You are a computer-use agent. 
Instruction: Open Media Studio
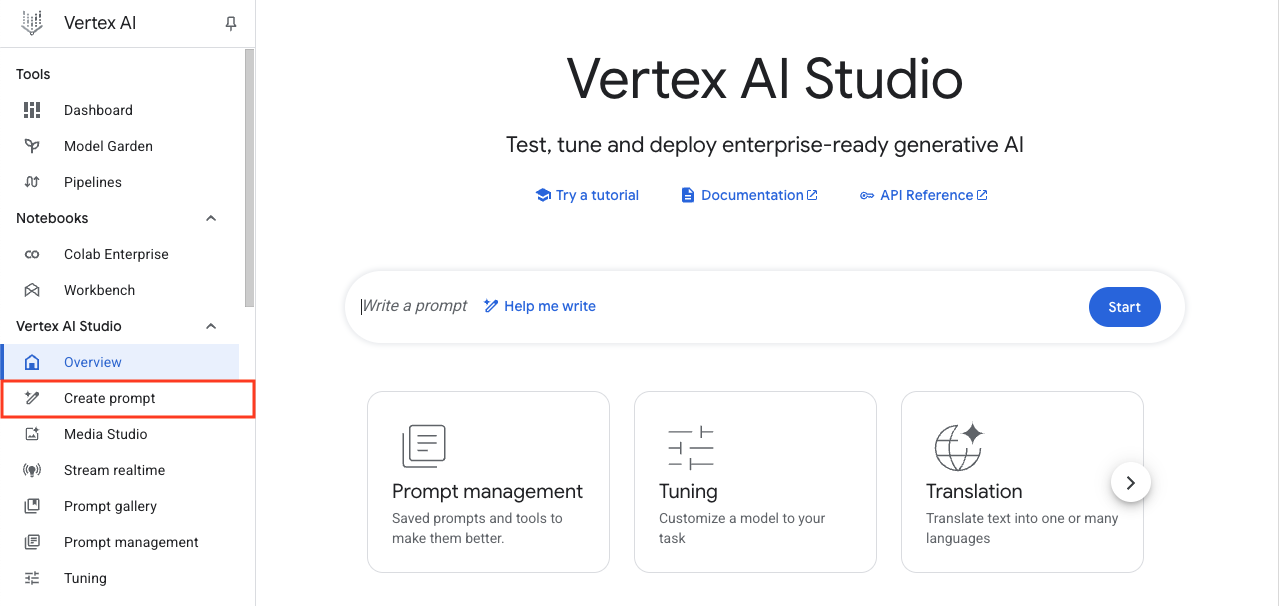[x=120, y=434]
